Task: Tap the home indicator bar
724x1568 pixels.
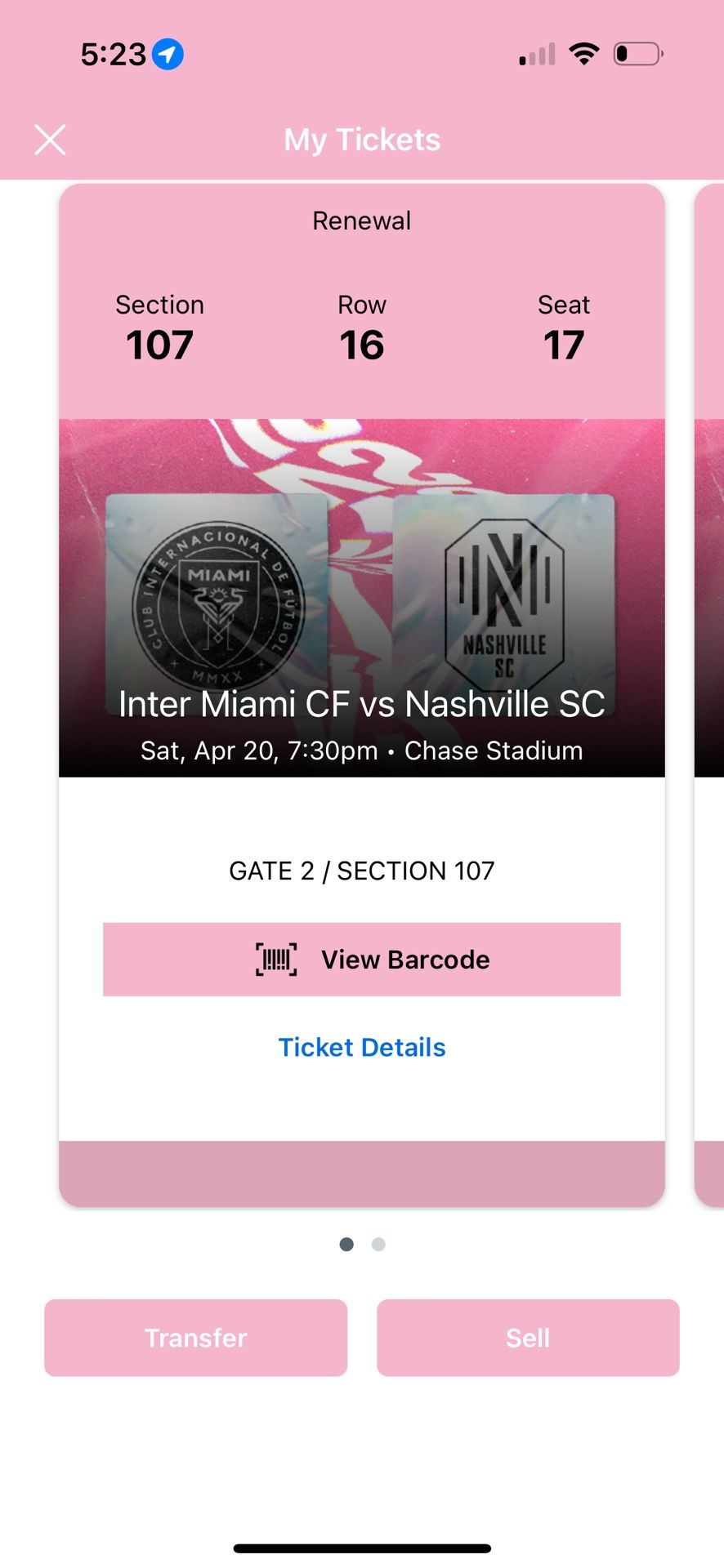Action: click(x=362, y=1548)
